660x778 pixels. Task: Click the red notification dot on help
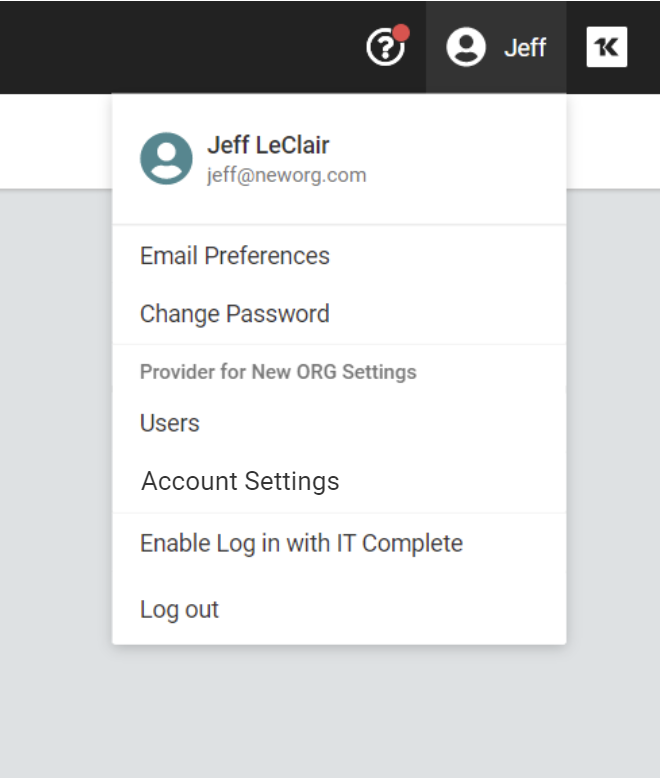pos(401,33)
